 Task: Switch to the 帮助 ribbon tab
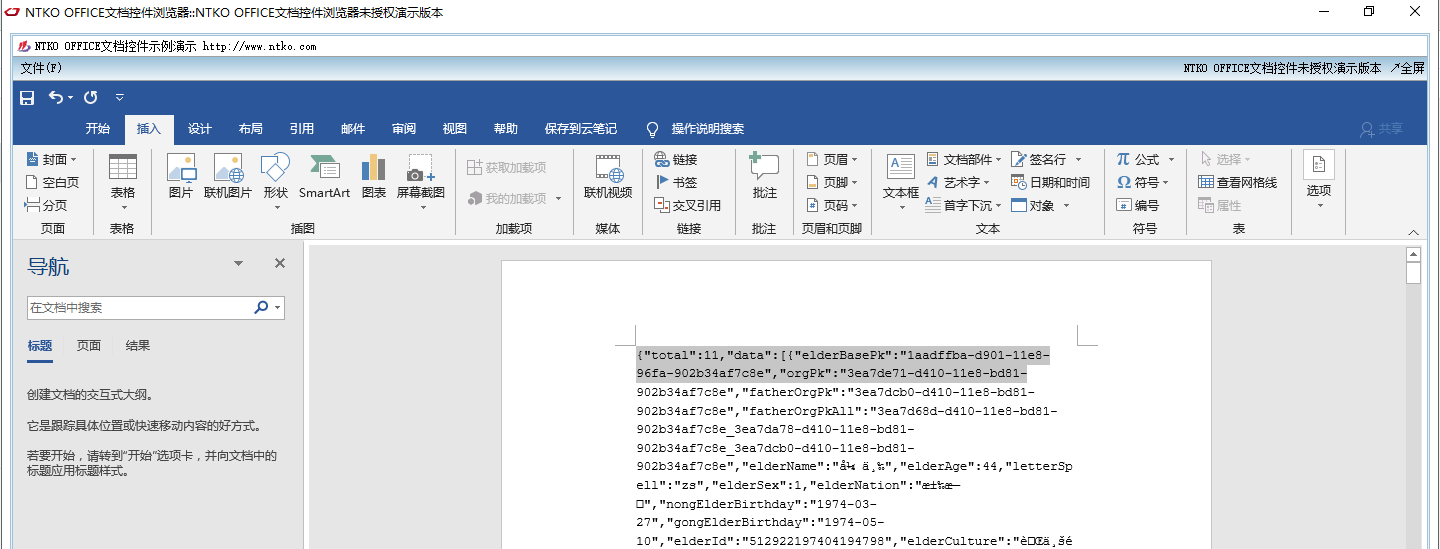pyautogui.click(x=506, y=129)
